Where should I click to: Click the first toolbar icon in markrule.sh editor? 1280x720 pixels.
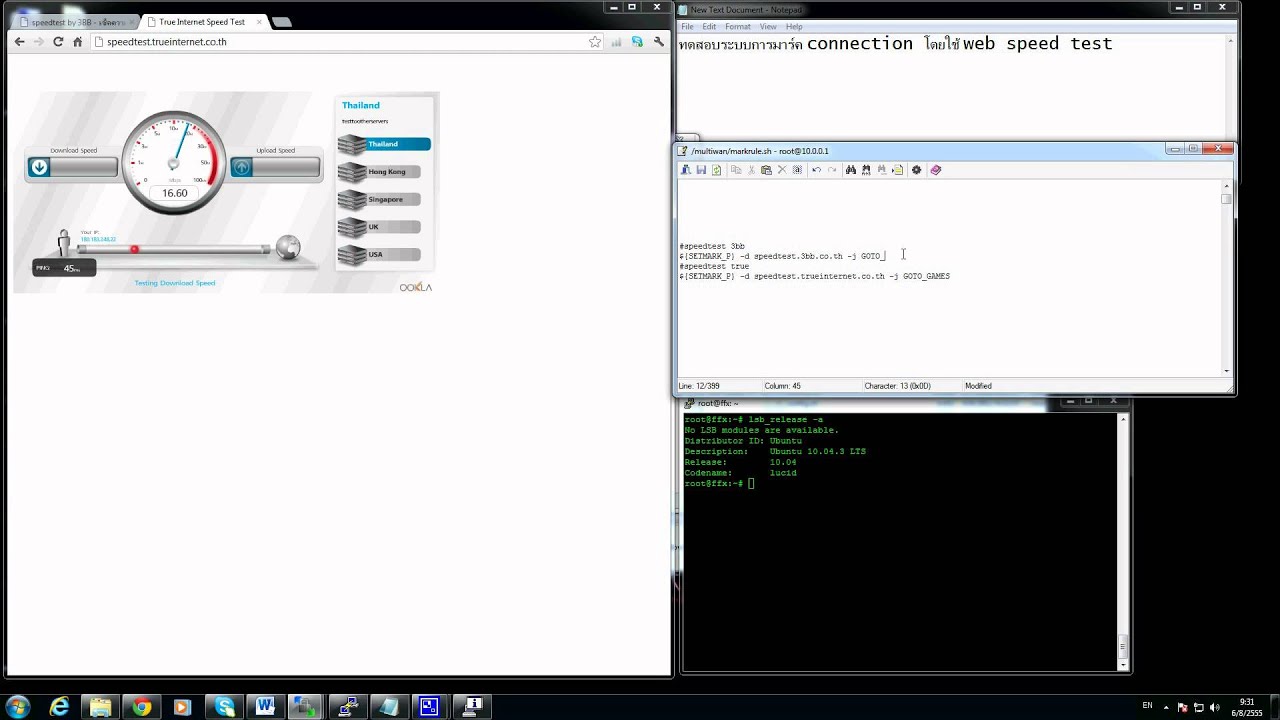click(686, 170)
